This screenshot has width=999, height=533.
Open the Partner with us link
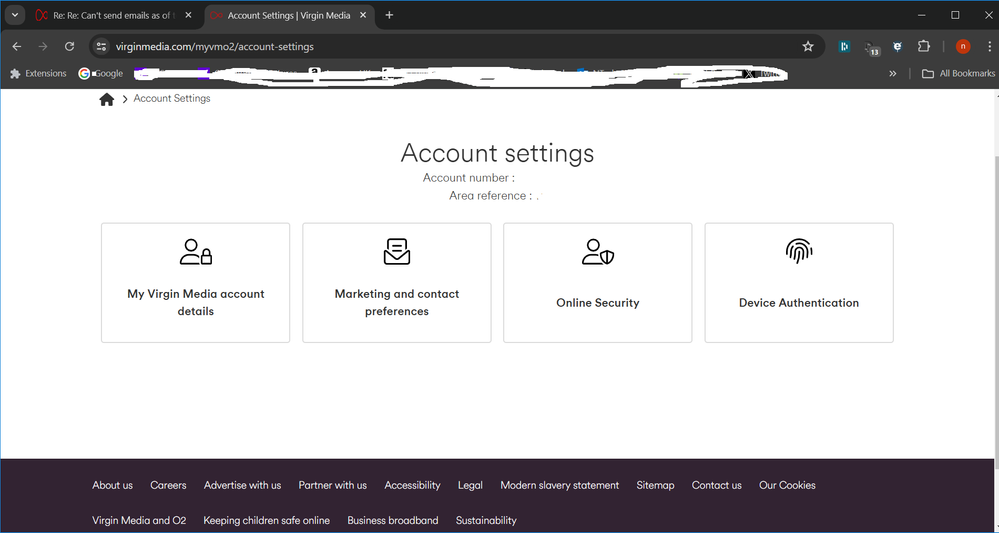click(333, 485)
